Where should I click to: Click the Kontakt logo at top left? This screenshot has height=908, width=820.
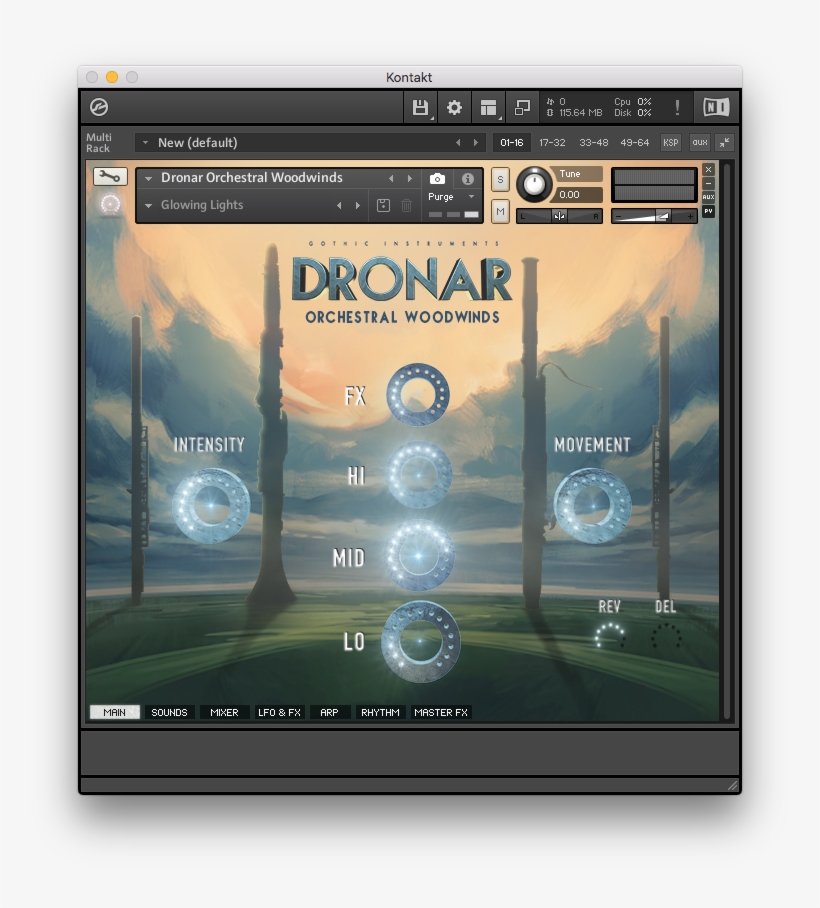coord(99,107)
